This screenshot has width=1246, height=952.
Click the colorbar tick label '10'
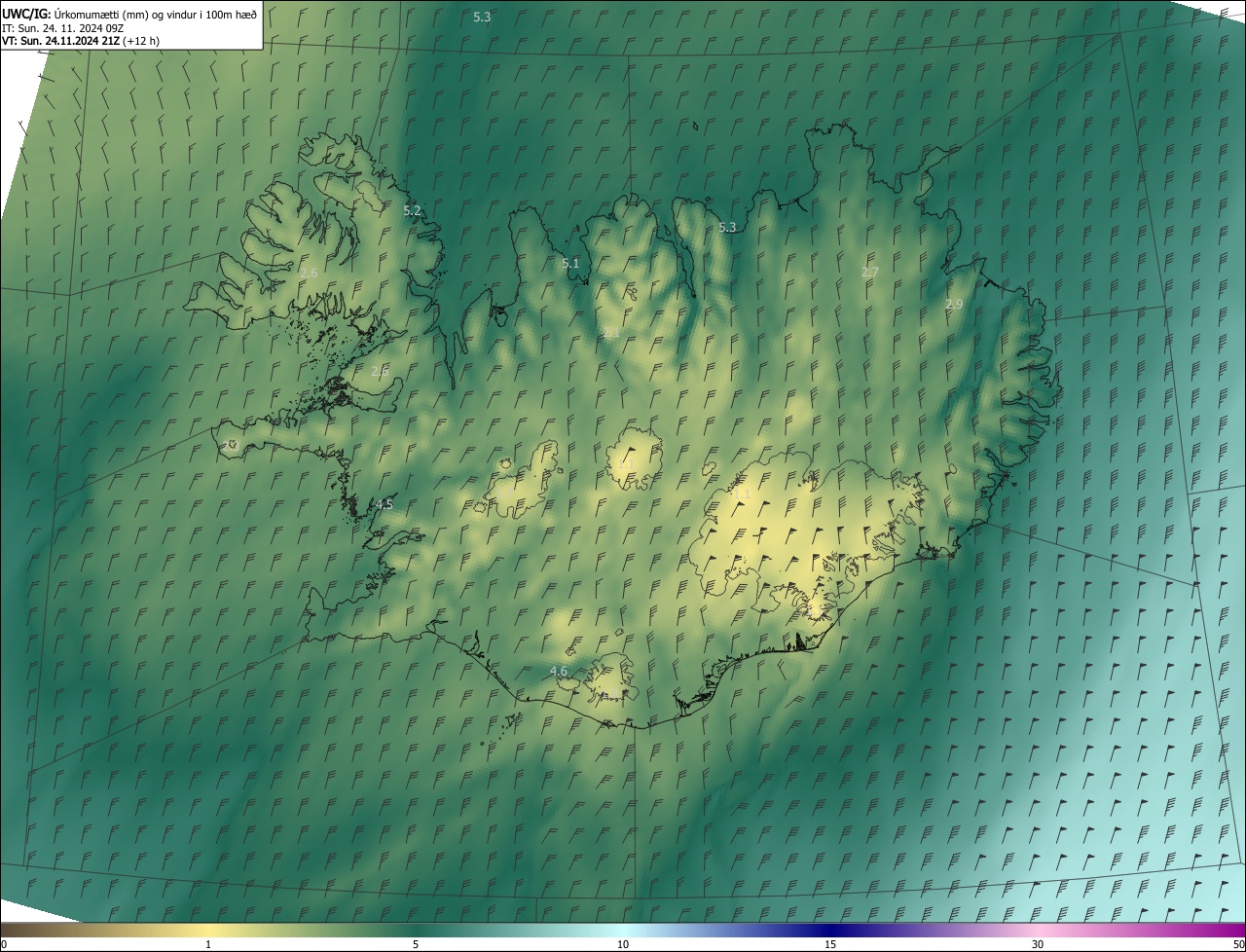point(623,944)
